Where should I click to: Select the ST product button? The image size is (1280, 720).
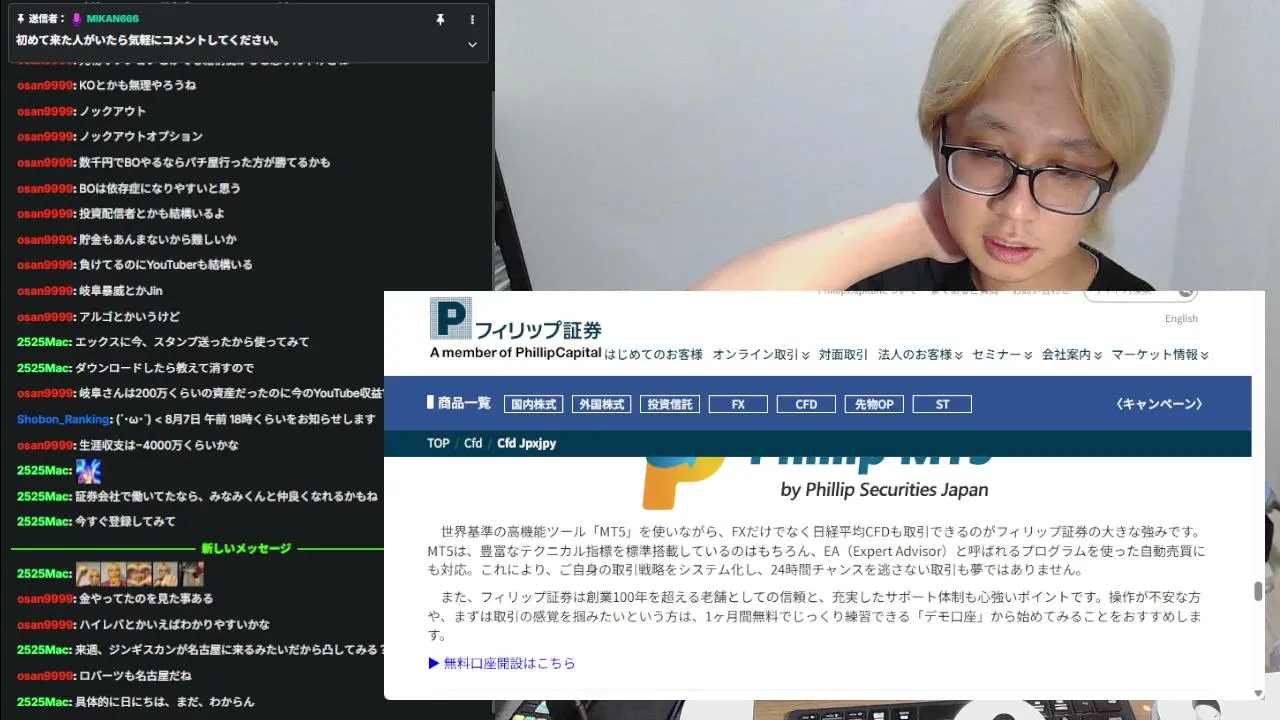pyautogui.click(x=942, y=404)
